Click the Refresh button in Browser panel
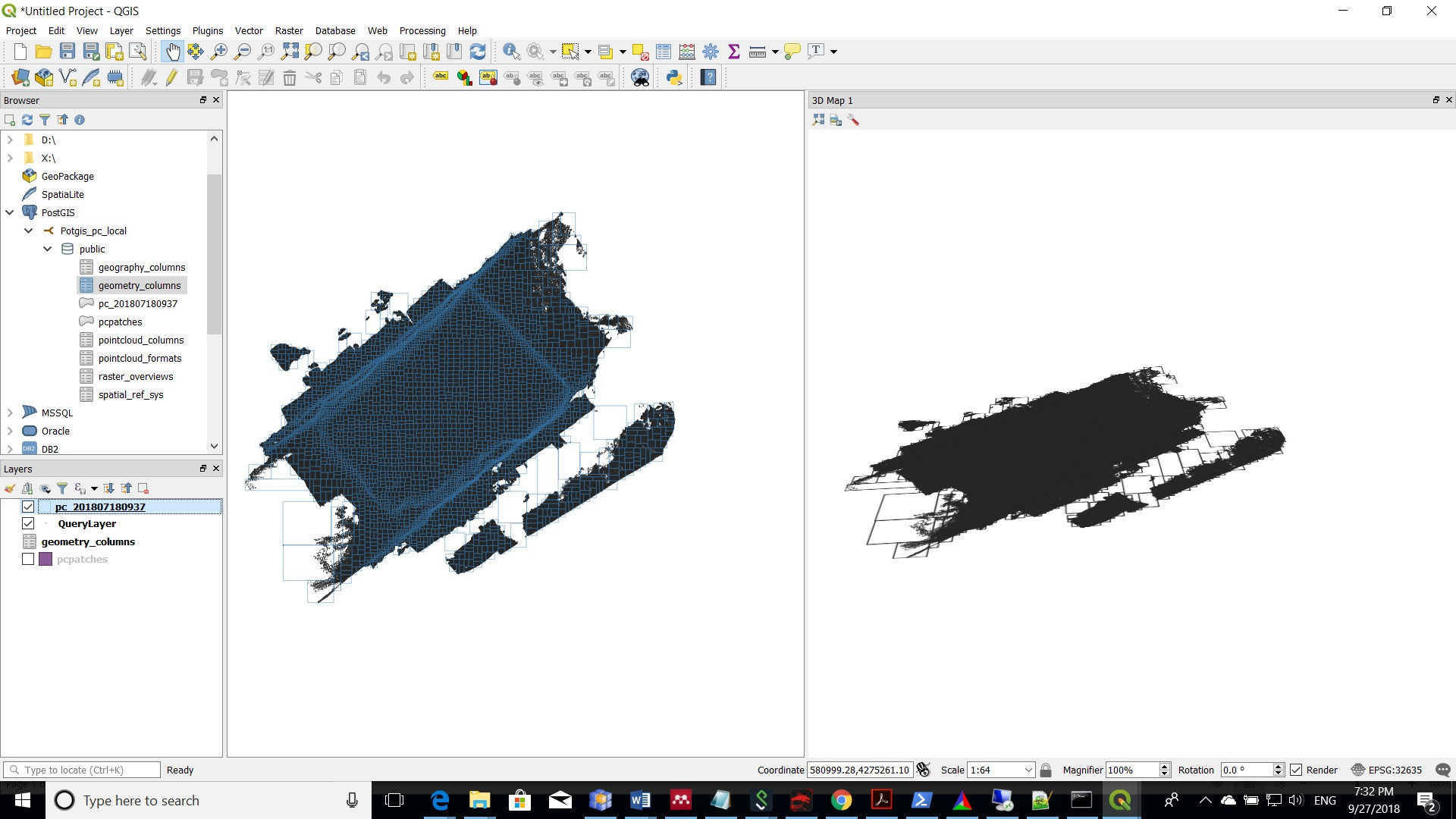This screenshot has height=819, width=1456. 27,120
